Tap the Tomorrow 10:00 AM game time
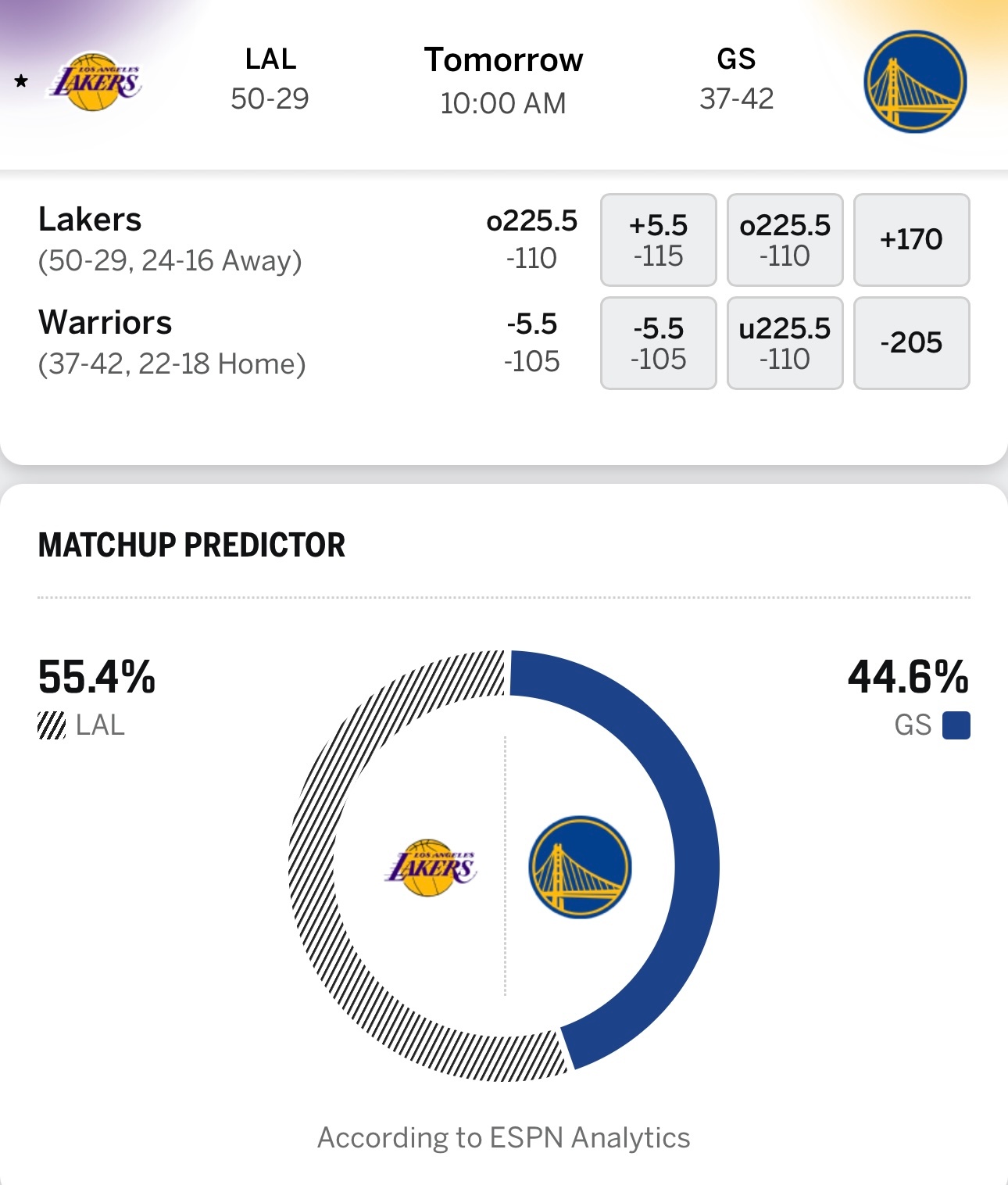The height and width of the screenshot is (1185, 1008). (x=503, y=81)
